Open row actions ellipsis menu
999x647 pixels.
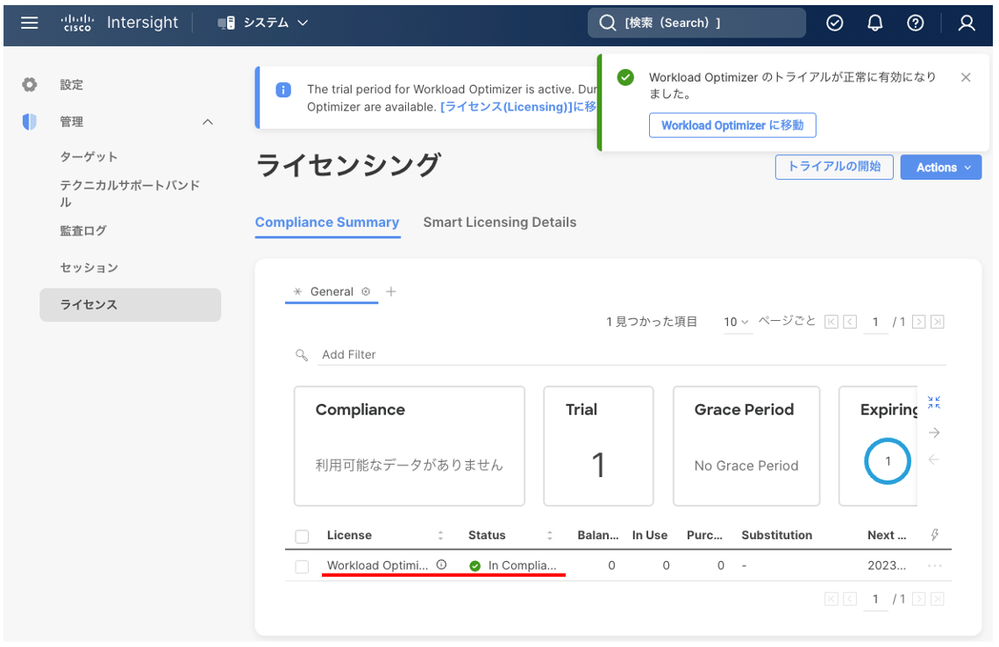pos(935,565)
